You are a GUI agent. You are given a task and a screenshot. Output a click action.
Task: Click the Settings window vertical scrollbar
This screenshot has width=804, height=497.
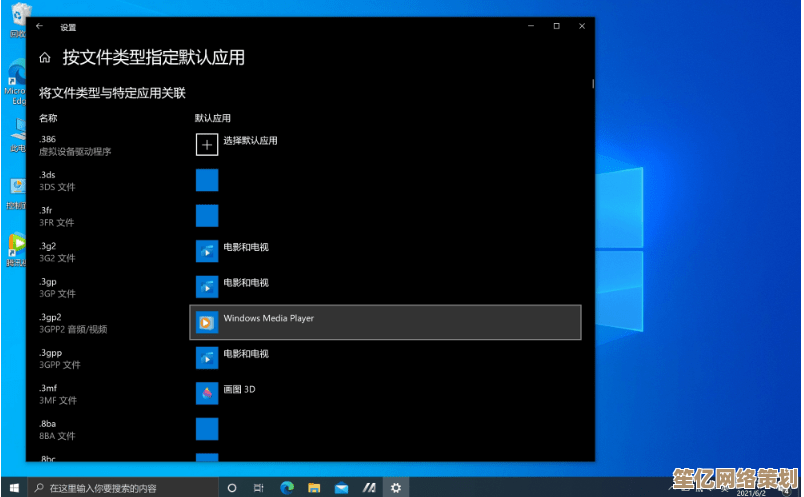coord(593,85)
